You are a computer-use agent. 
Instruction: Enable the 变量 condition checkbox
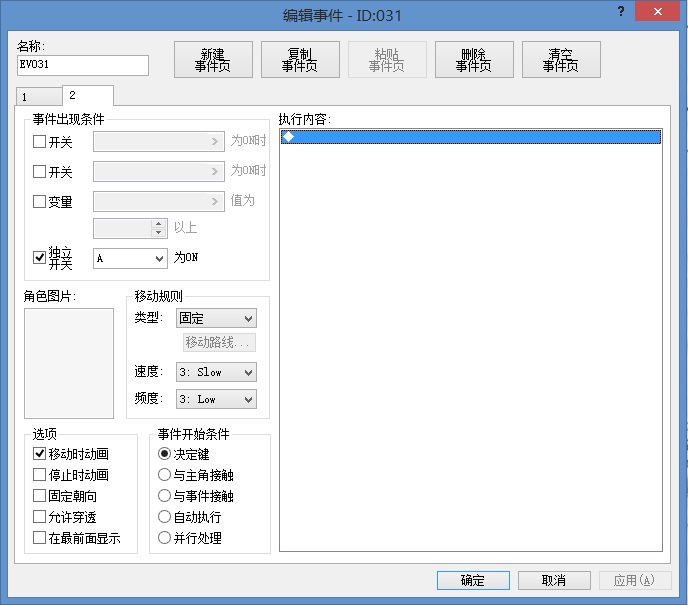[x=39, y=201]
